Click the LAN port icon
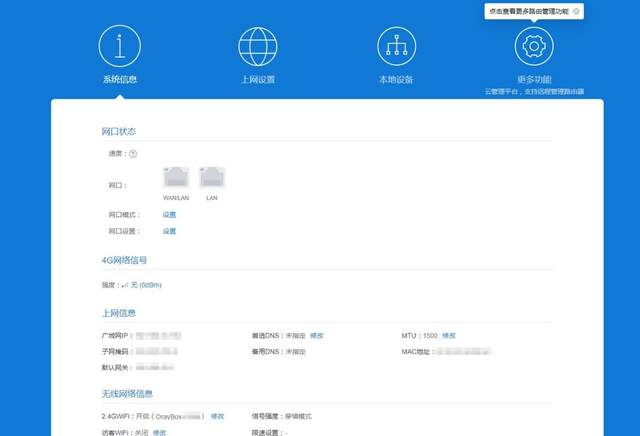The height and width of the screenshot is (436, 640). pos(211,178)
